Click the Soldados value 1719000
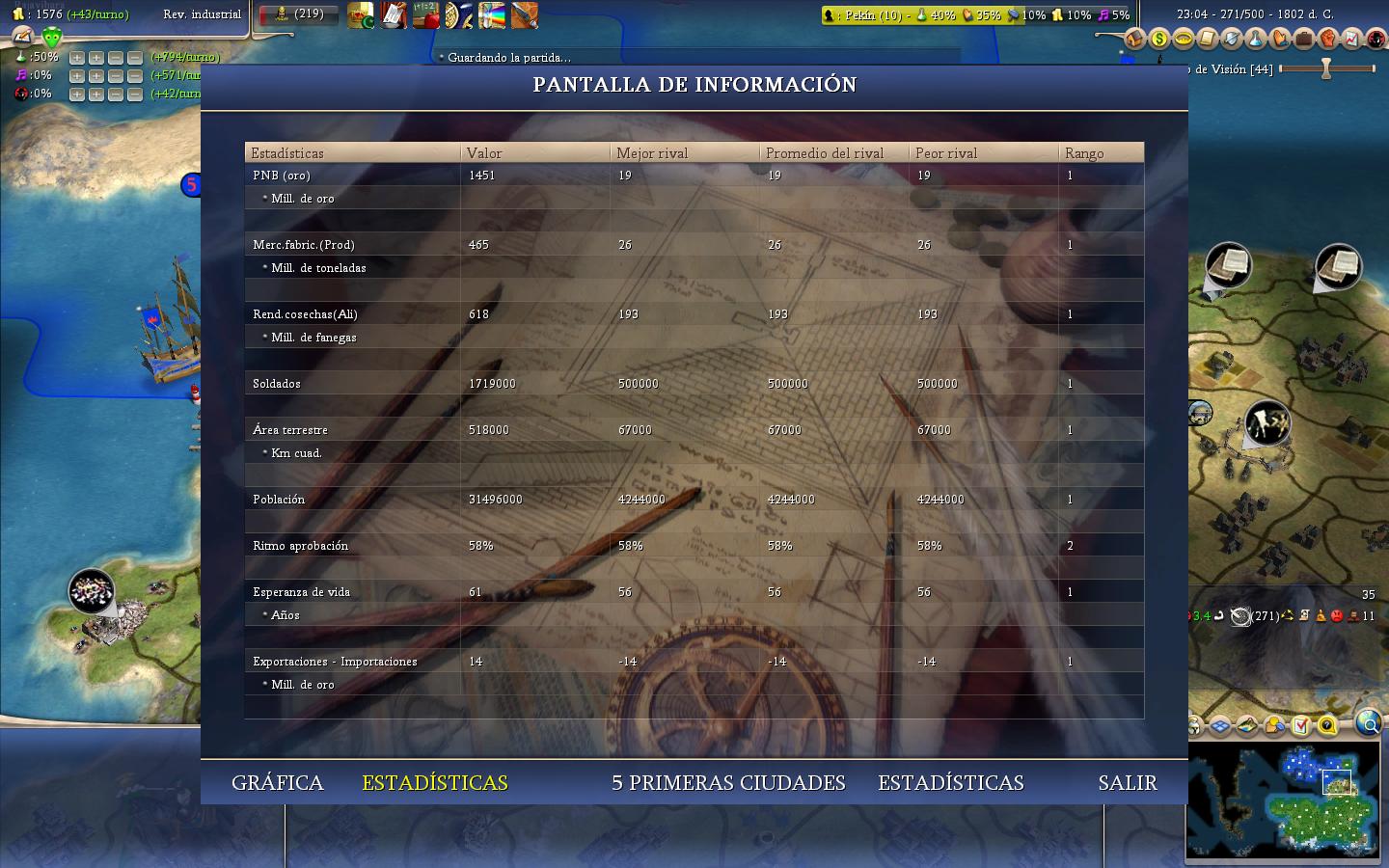Screen dimensions: 1389x868 tap(492, 384)
